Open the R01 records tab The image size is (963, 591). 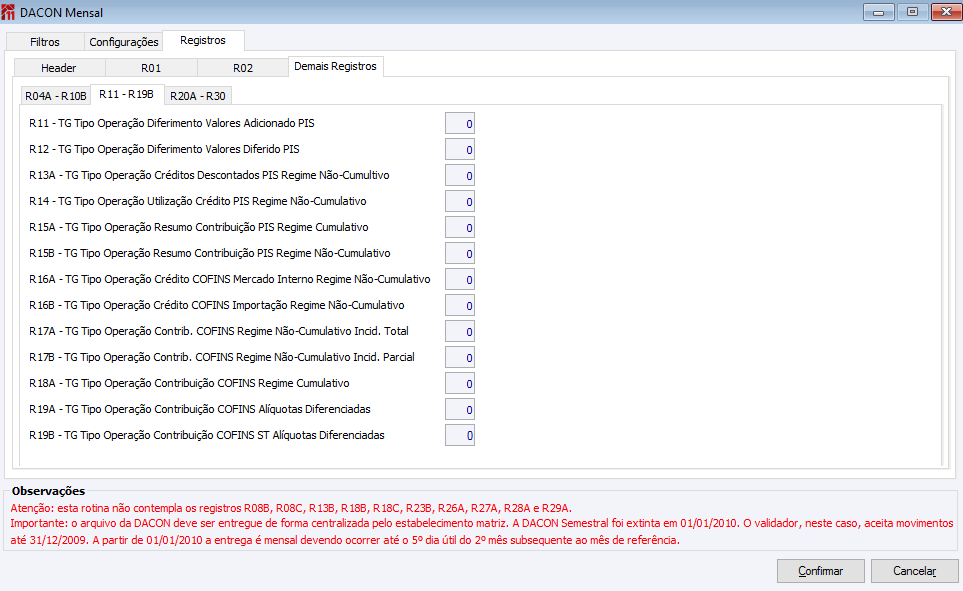tap(151, 68)
